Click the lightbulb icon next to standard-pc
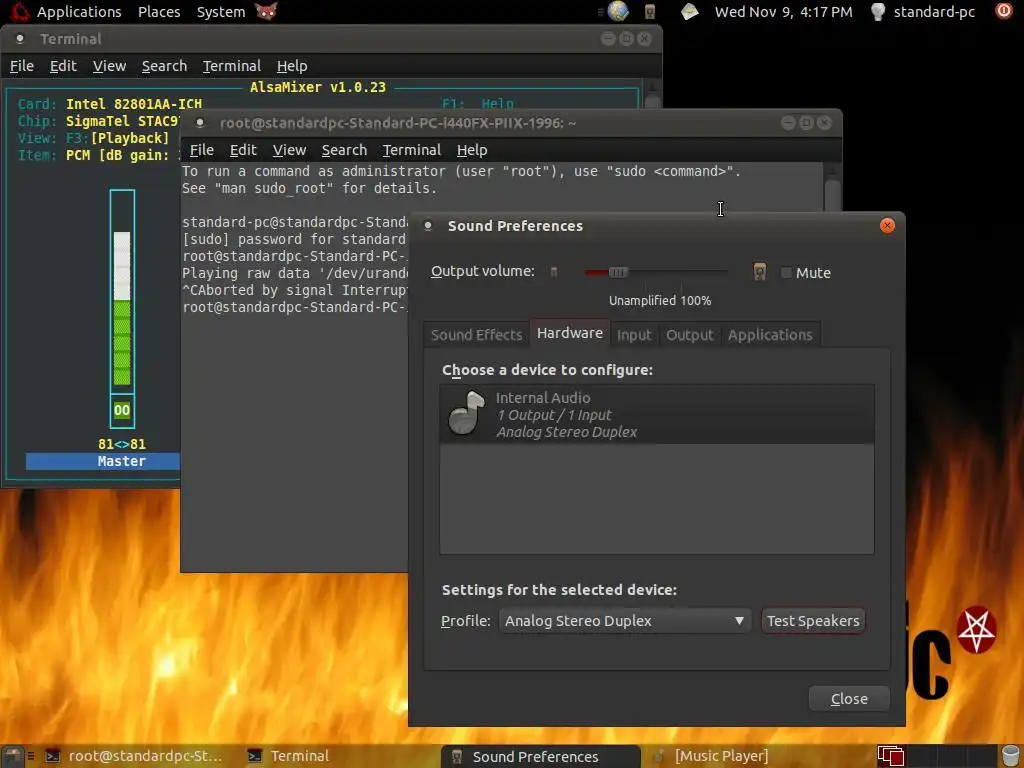This screenshot has height=768, width=1024. (878, 12)
